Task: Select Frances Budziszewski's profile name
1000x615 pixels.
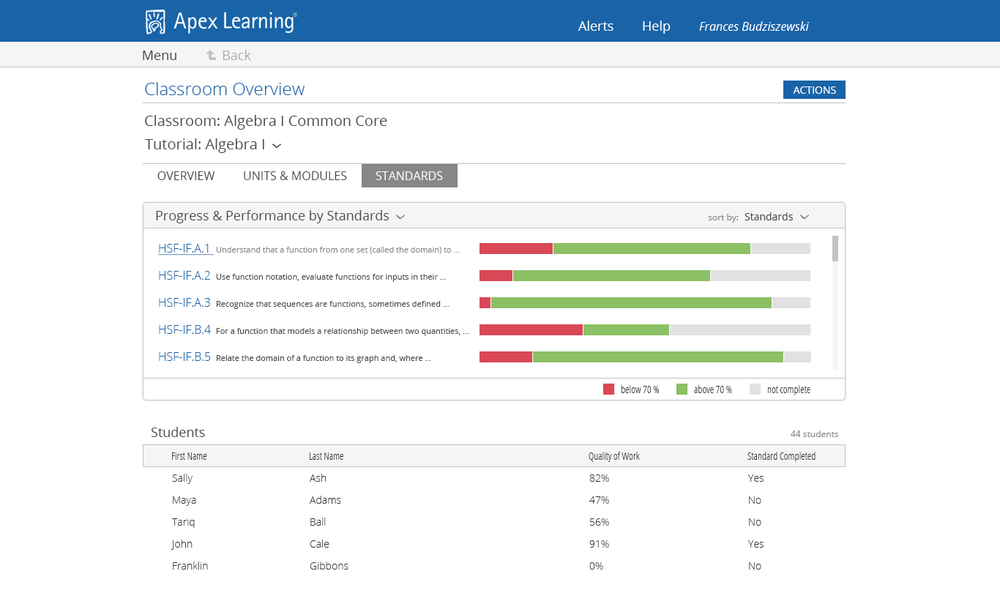Action: click(x=753, y=26)
